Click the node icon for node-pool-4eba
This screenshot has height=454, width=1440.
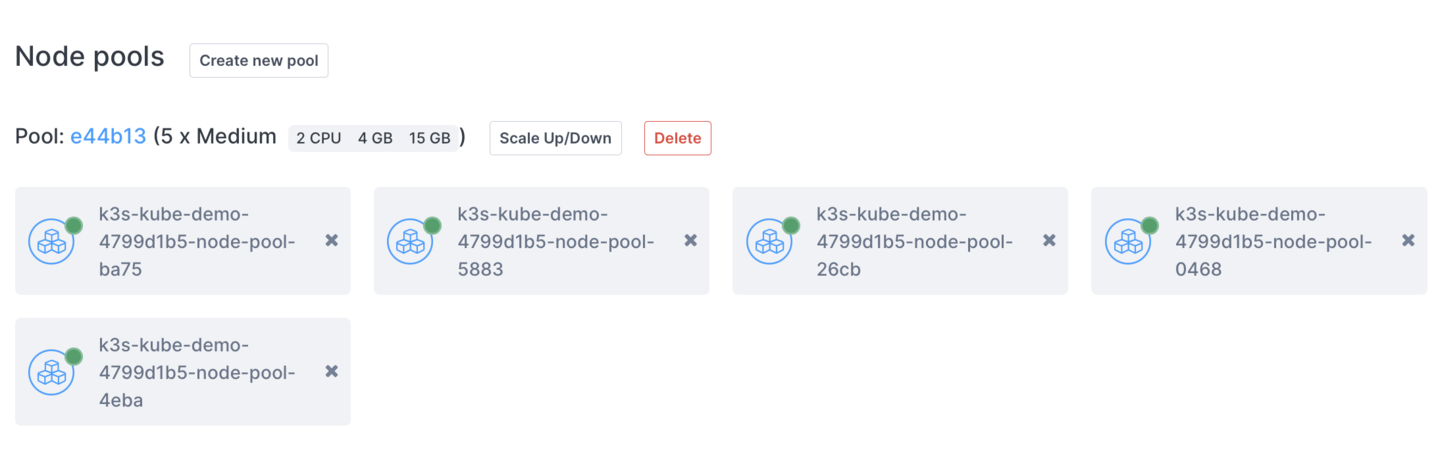coord(51,372)
